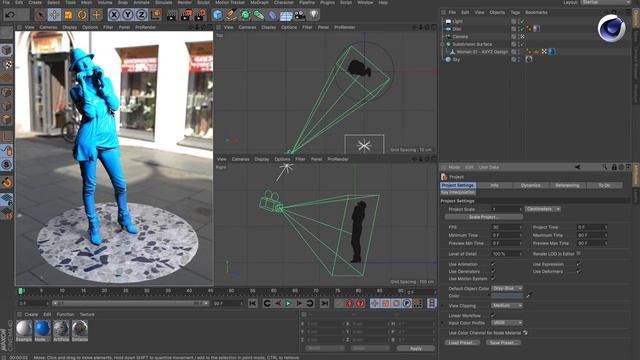Click the Render View clapperboard icon

(172, 16)
